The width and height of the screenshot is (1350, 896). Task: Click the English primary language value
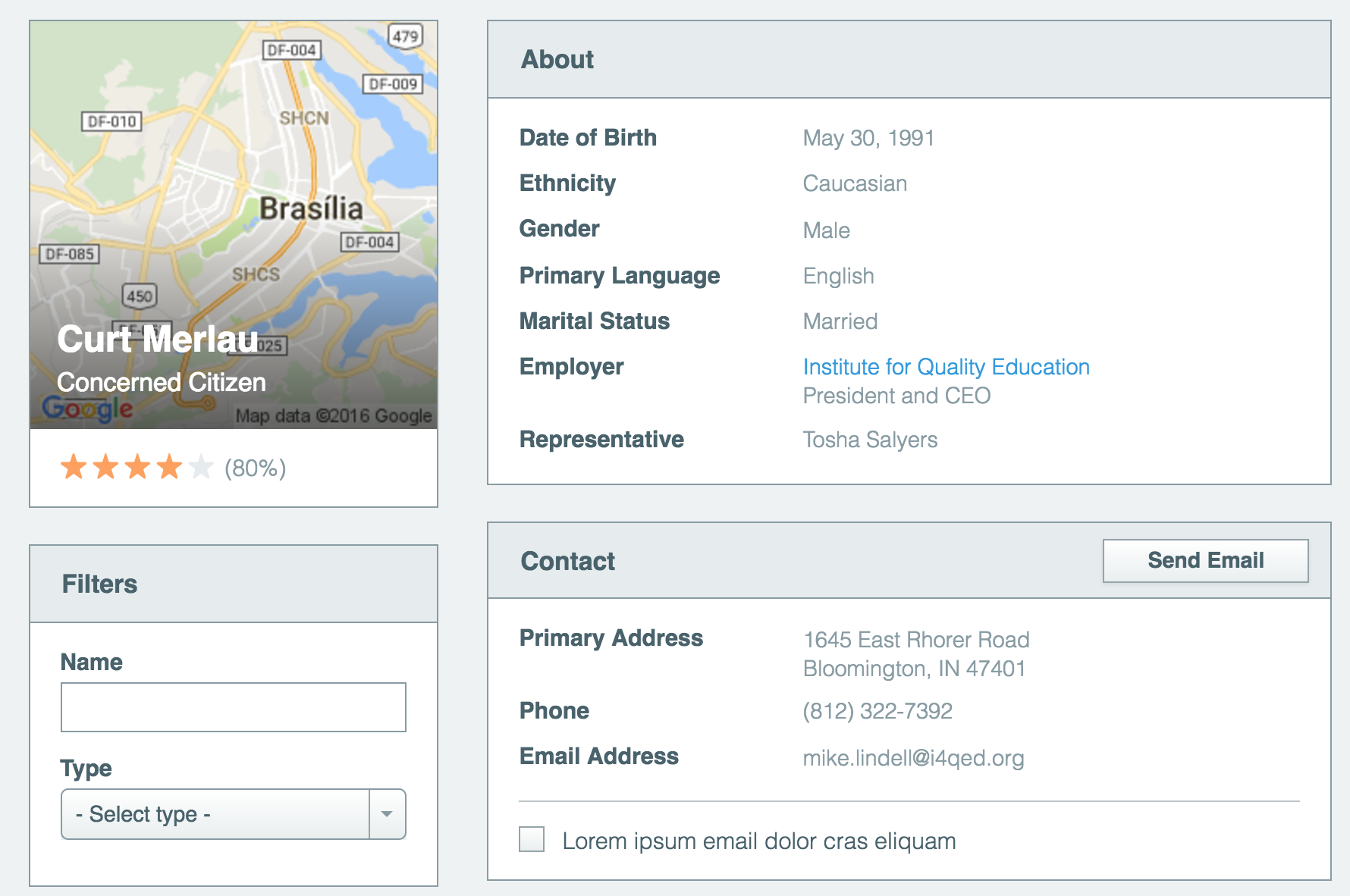point(838,276)
